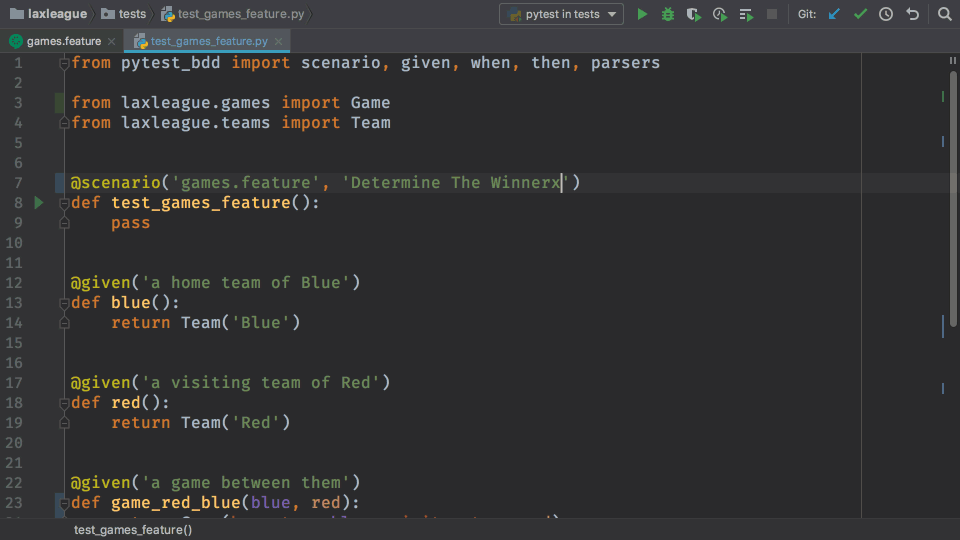Click the Team import name on line 4
This screenshot has height=540, width=960.
pos(370,123)
